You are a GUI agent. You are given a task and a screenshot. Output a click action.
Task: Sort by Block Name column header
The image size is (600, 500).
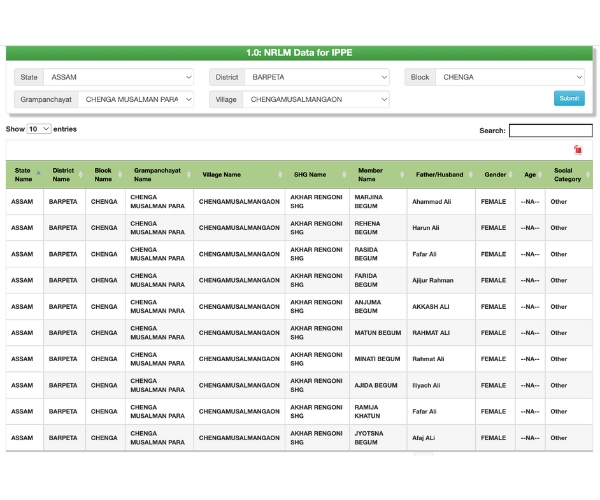pyautogui.click(x=104, y=174)
